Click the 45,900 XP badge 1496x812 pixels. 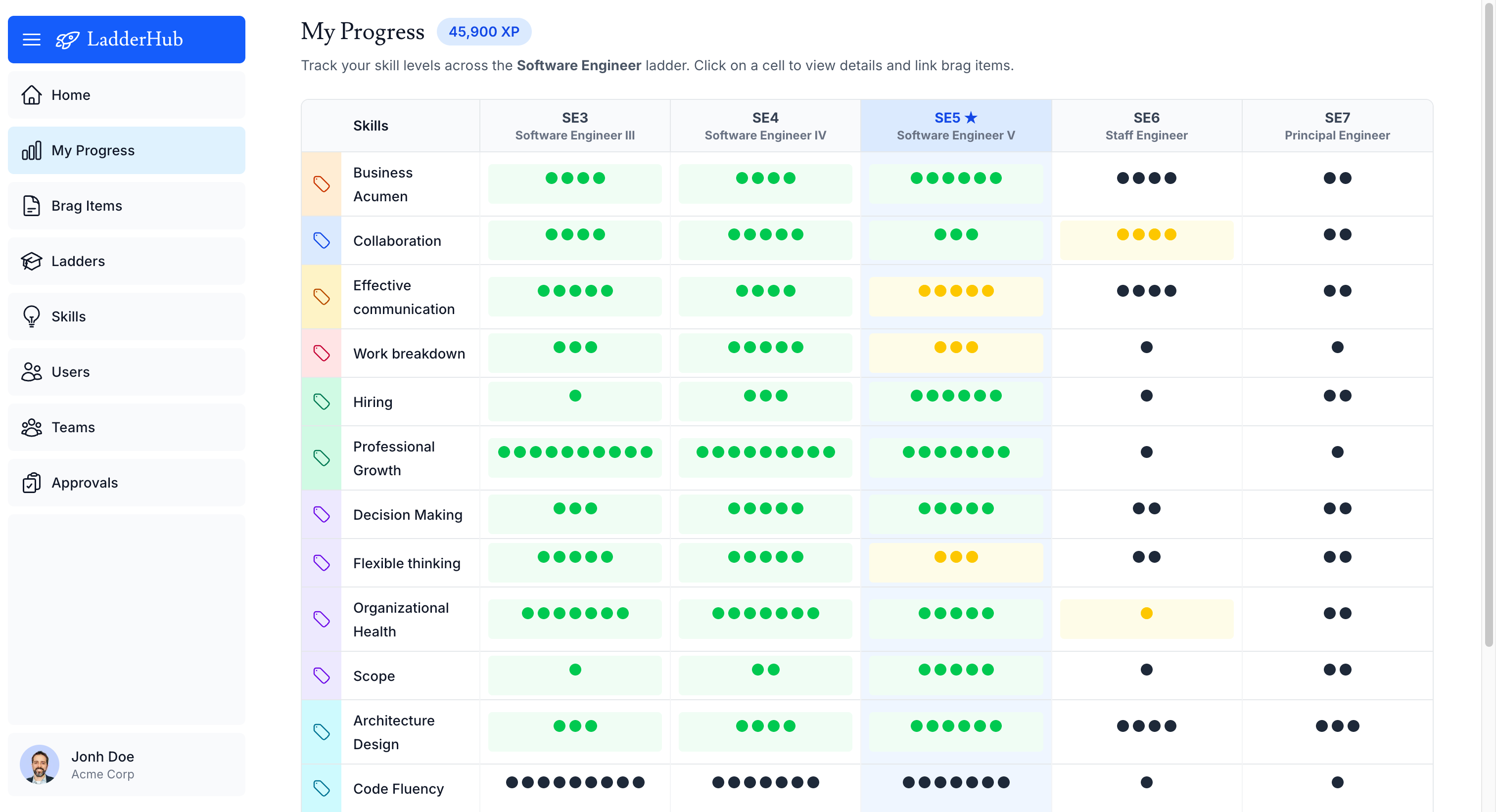484,32
